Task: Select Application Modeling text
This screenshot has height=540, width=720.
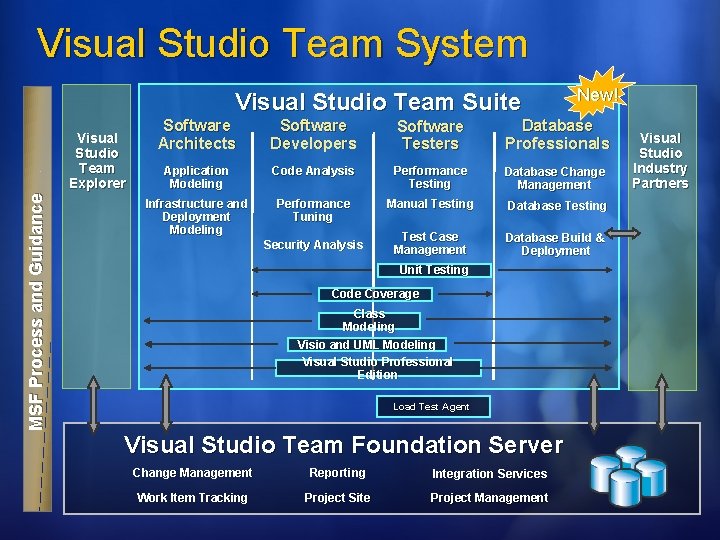Action: (196, 177)
